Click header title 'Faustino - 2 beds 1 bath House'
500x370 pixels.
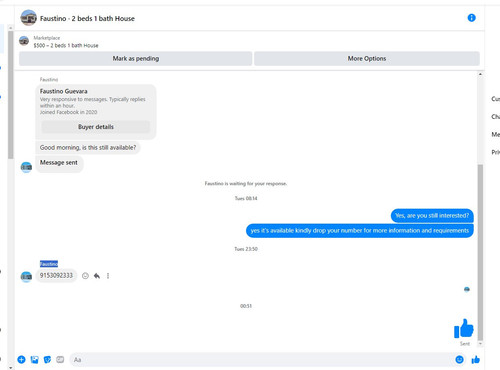pos(87,19)
